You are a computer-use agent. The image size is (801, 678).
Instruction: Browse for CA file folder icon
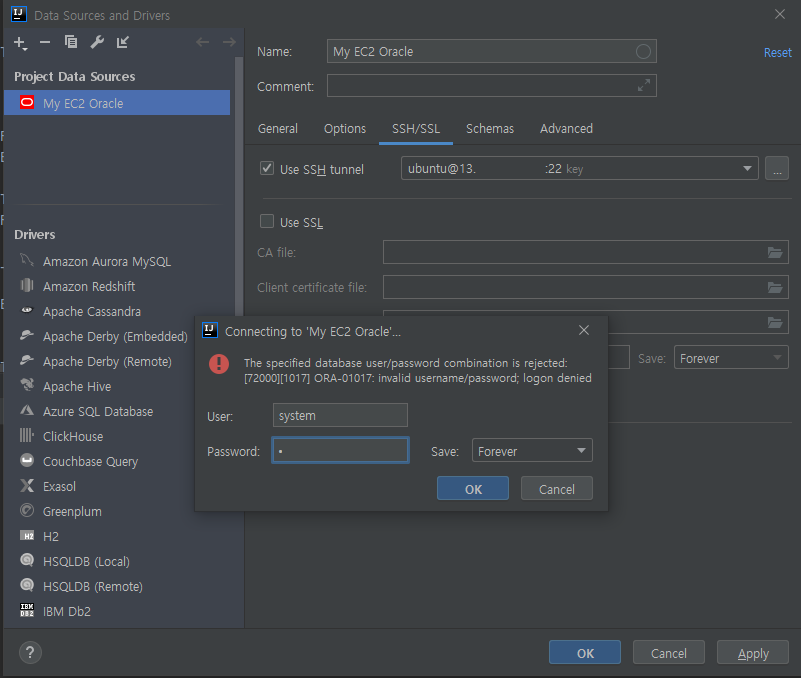pos(775,252)
